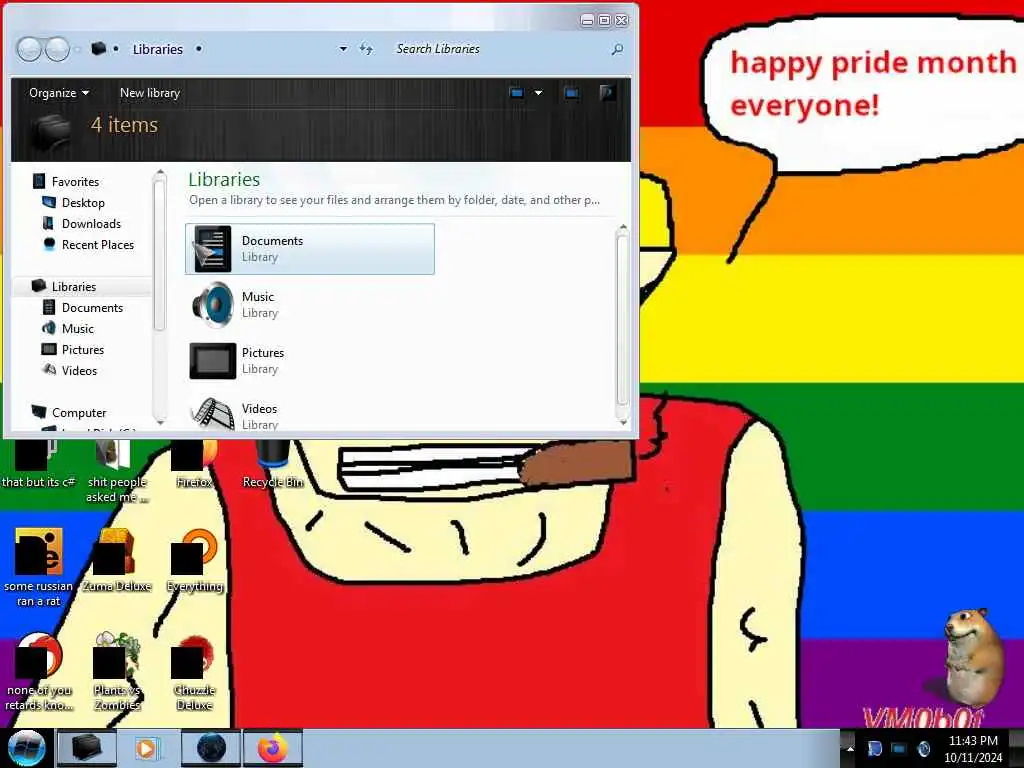Select 'shit people asked me' desktop icon
The width and height of the screenshot is (1024, 768).
(x=116, y=470)
